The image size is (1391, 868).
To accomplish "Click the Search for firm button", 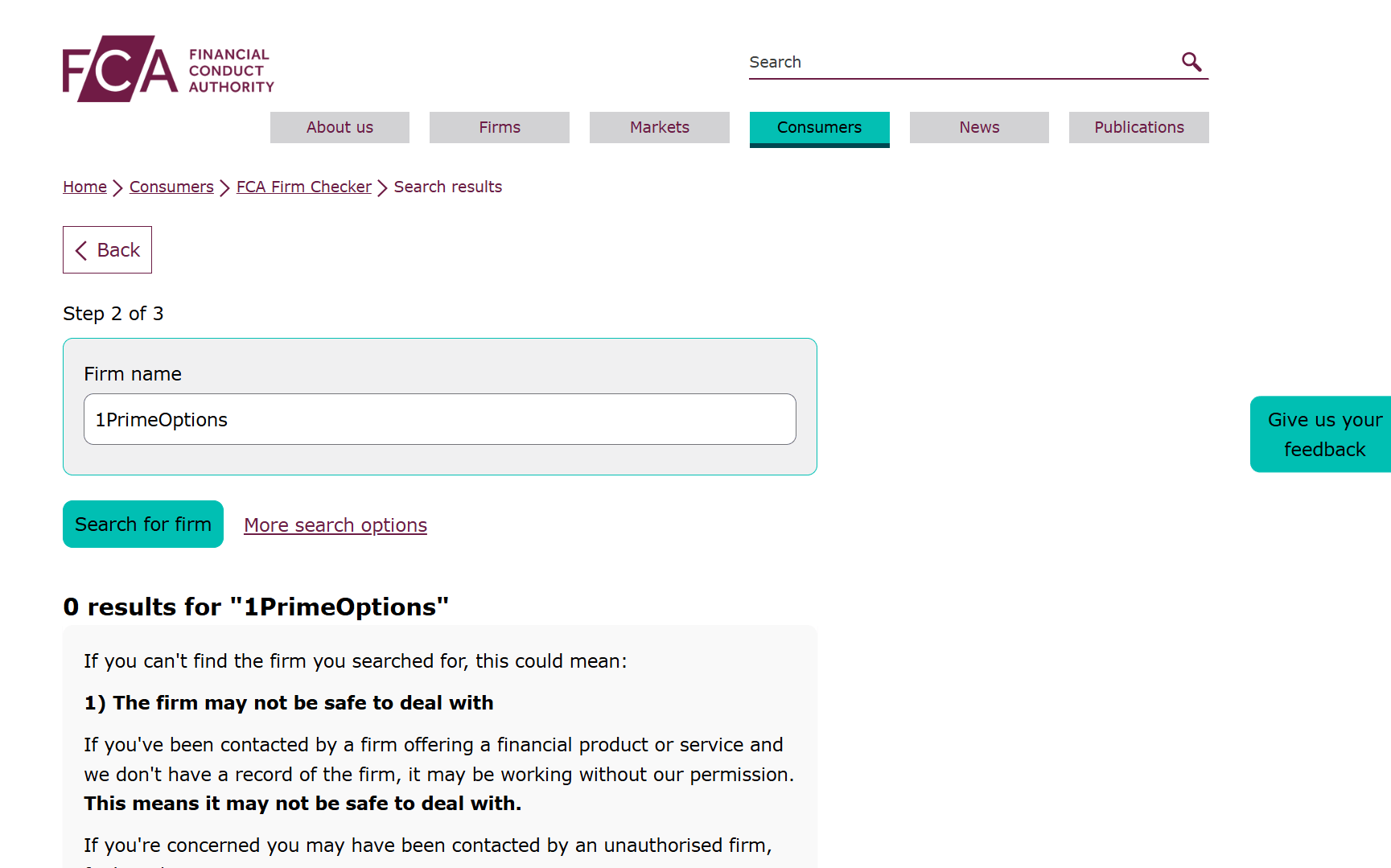I will (x=143, y=524).
